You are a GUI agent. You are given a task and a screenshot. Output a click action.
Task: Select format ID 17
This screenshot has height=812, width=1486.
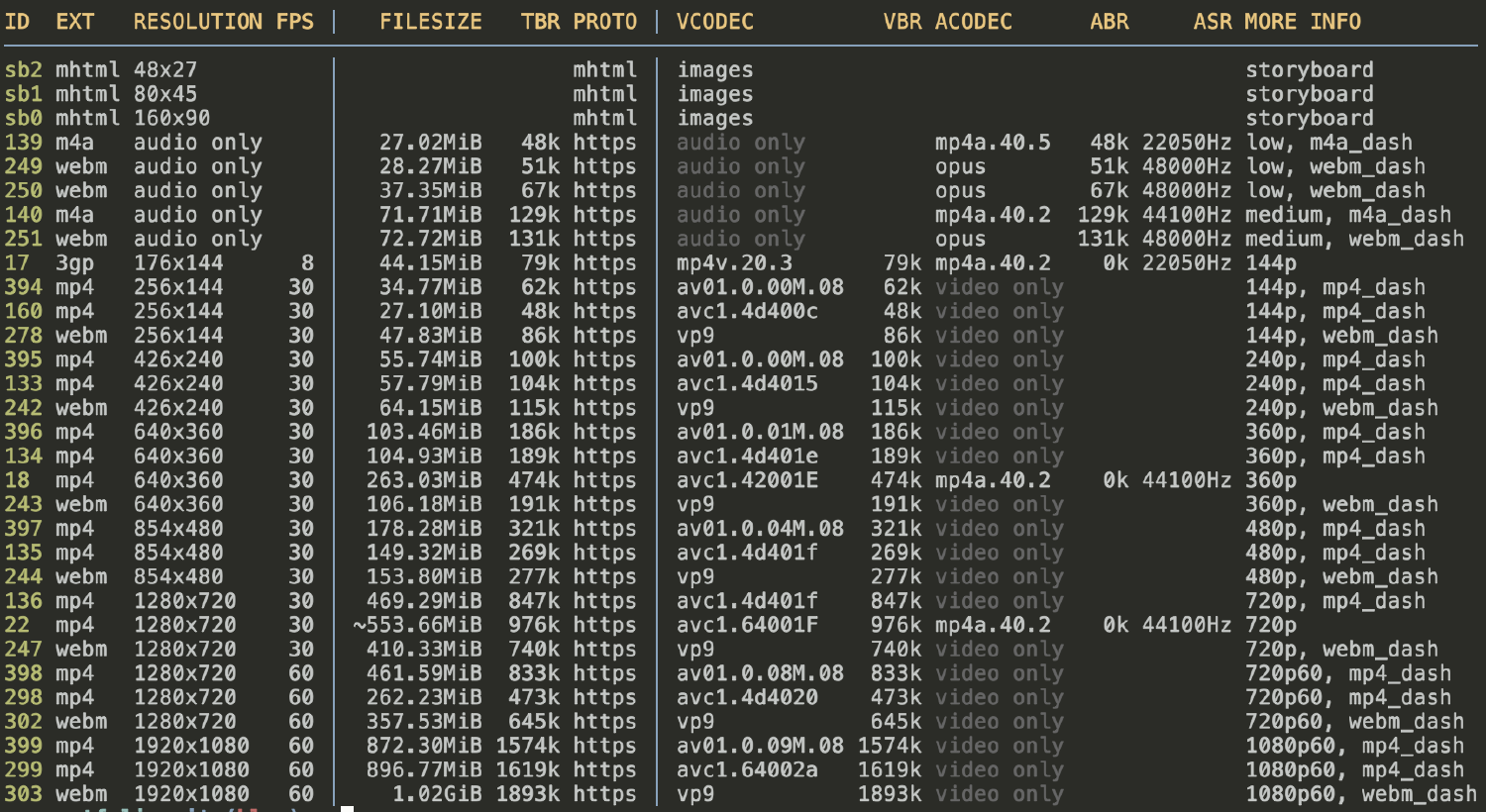17,263
